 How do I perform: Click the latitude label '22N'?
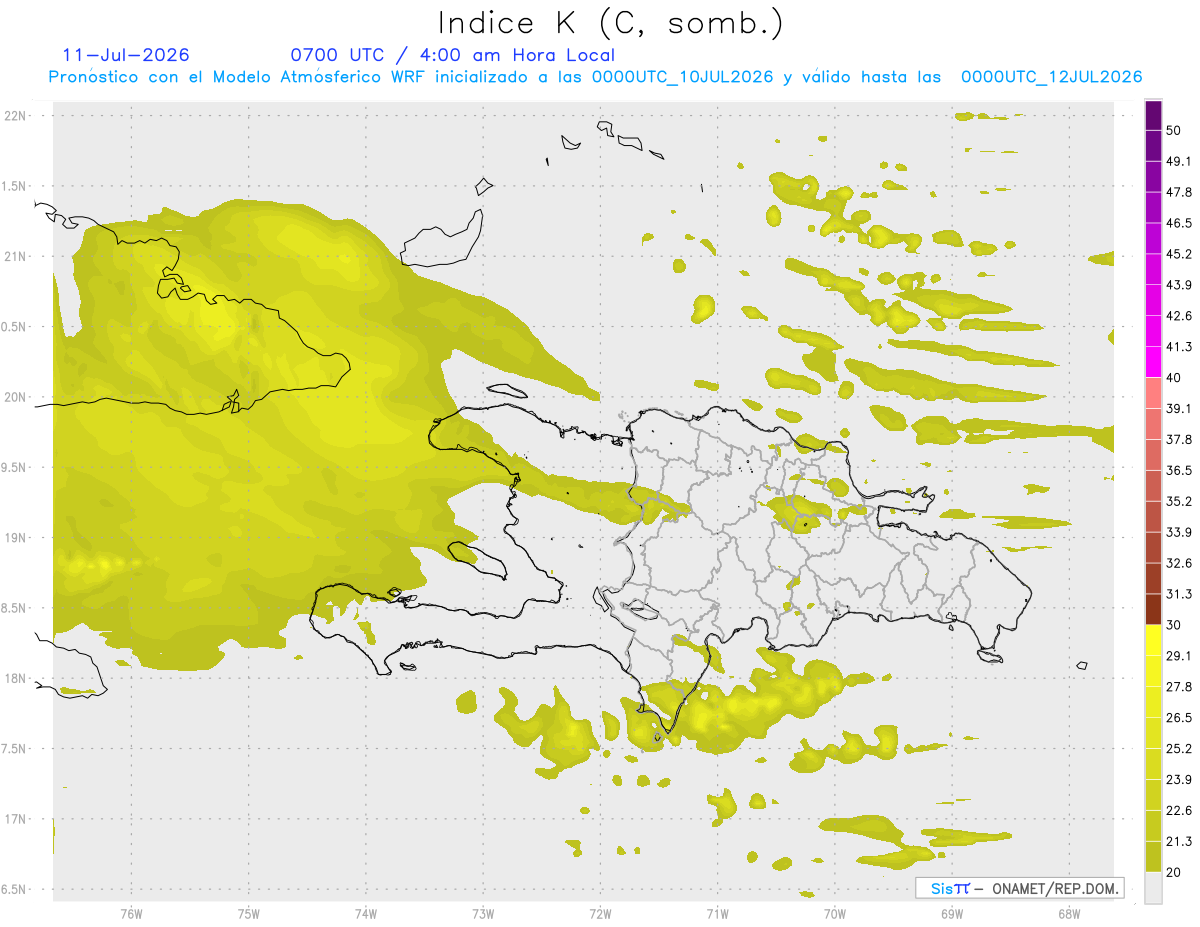point(14,116)
